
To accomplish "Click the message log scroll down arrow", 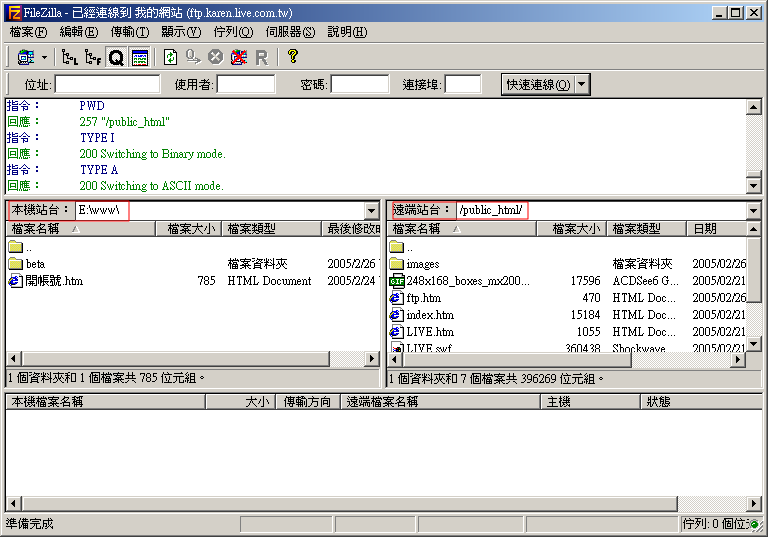I will 753,185.
